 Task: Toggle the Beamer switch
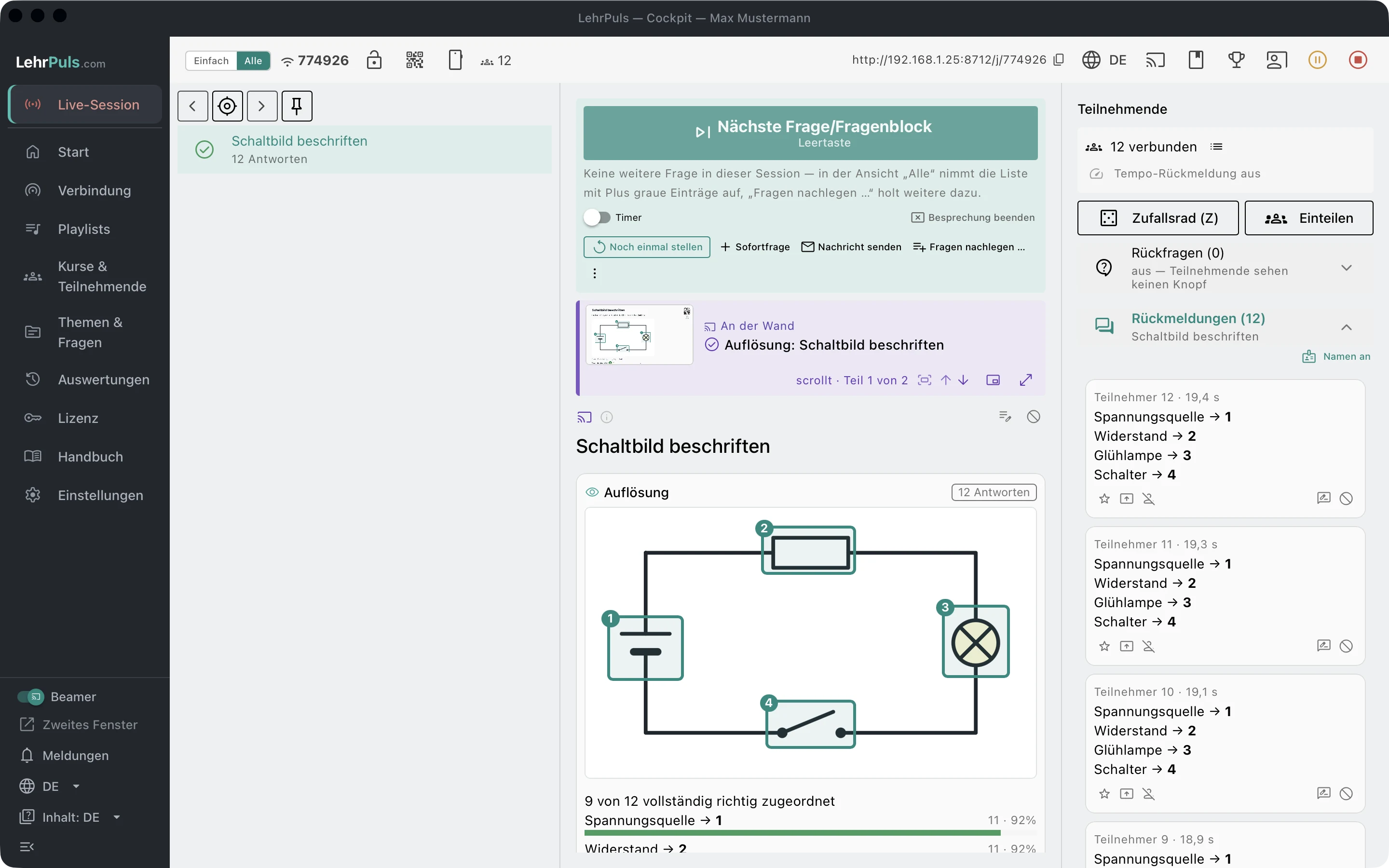30,696
